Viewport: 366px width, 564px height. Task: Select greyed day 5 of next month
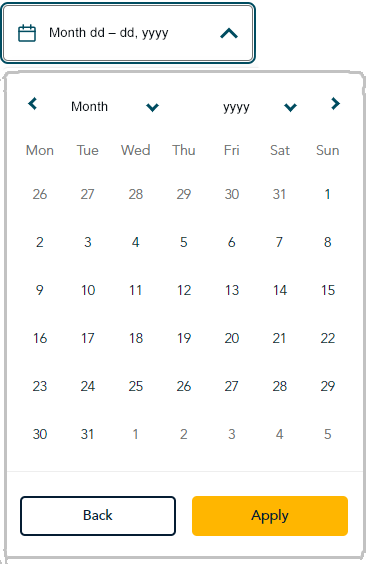pyautogui.click(x=328, y=434)
